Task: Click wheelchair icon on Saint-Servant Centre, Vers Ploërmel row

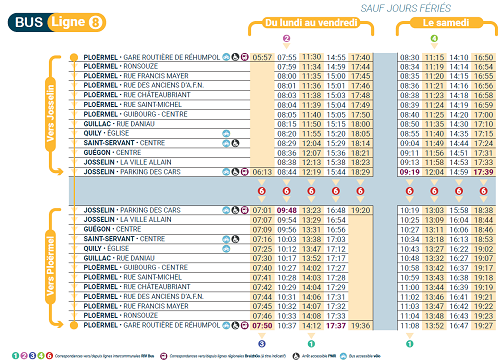Action: coord(235,239)
